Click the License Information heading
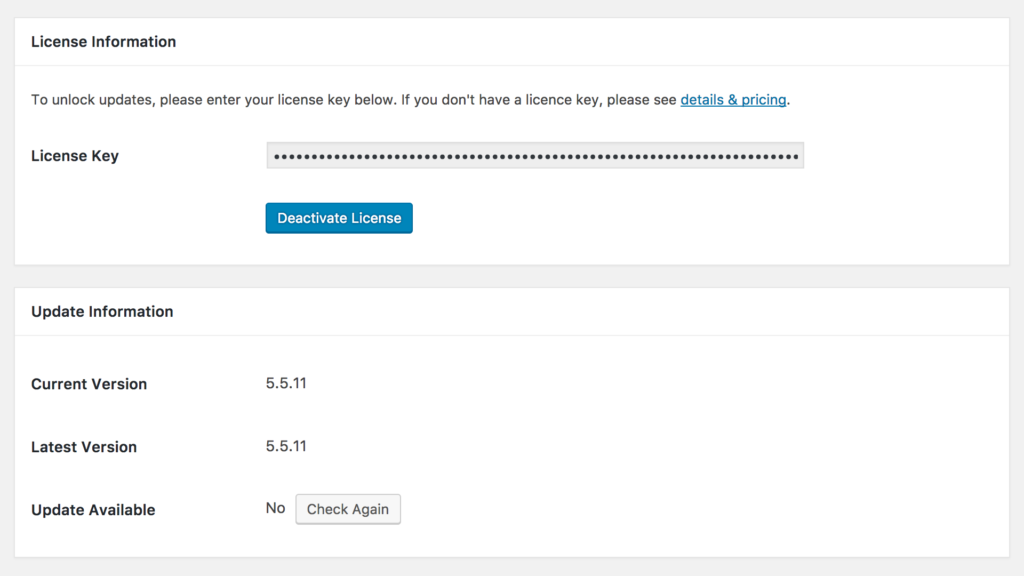The image size is (1024, 576). pyautogui.click(x=103, y=42)
